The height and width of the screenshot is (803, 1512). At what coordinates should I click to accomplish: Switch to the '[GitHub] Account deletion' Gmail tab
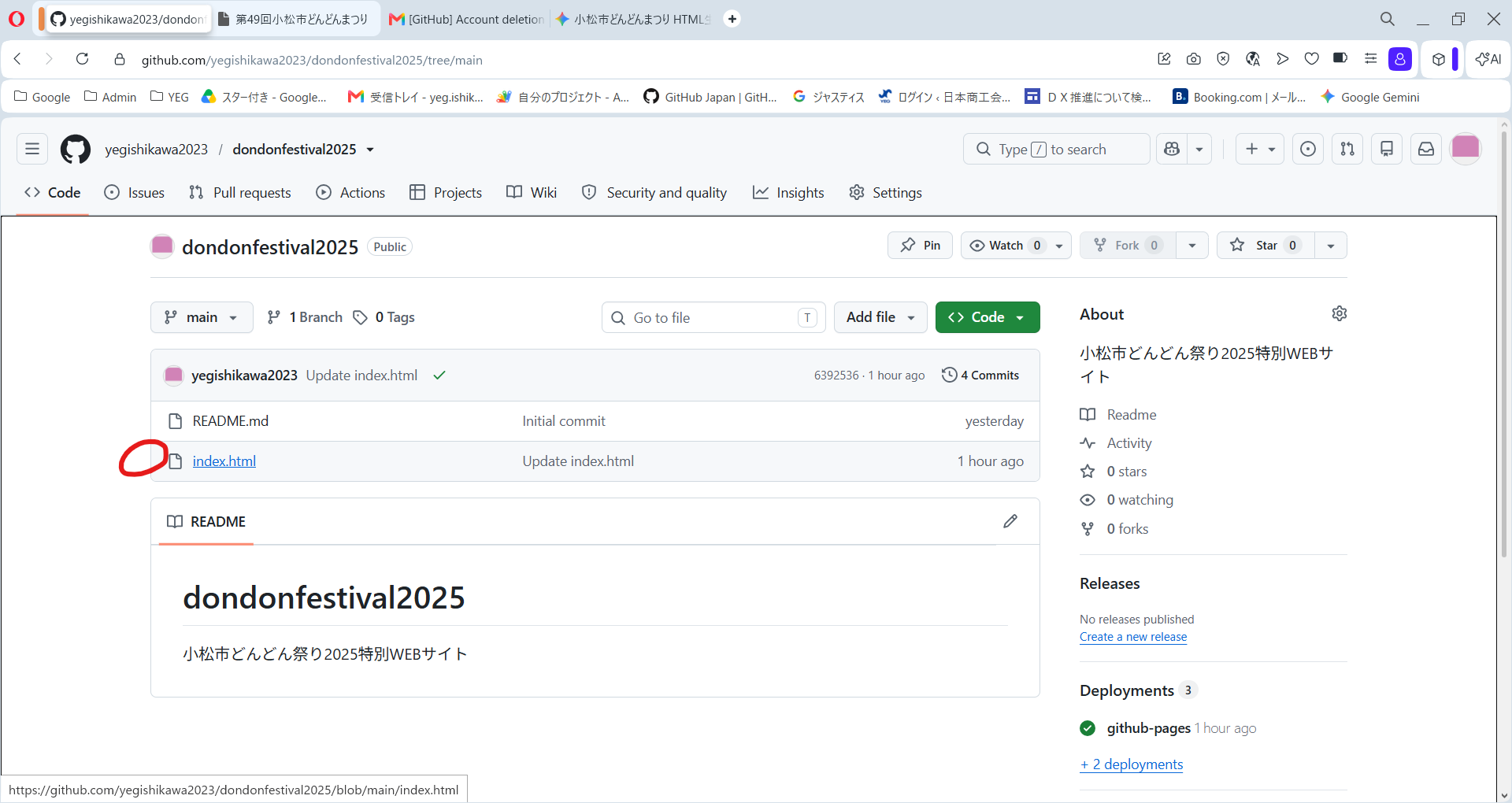pyautogui.click(x=466, y=19)
